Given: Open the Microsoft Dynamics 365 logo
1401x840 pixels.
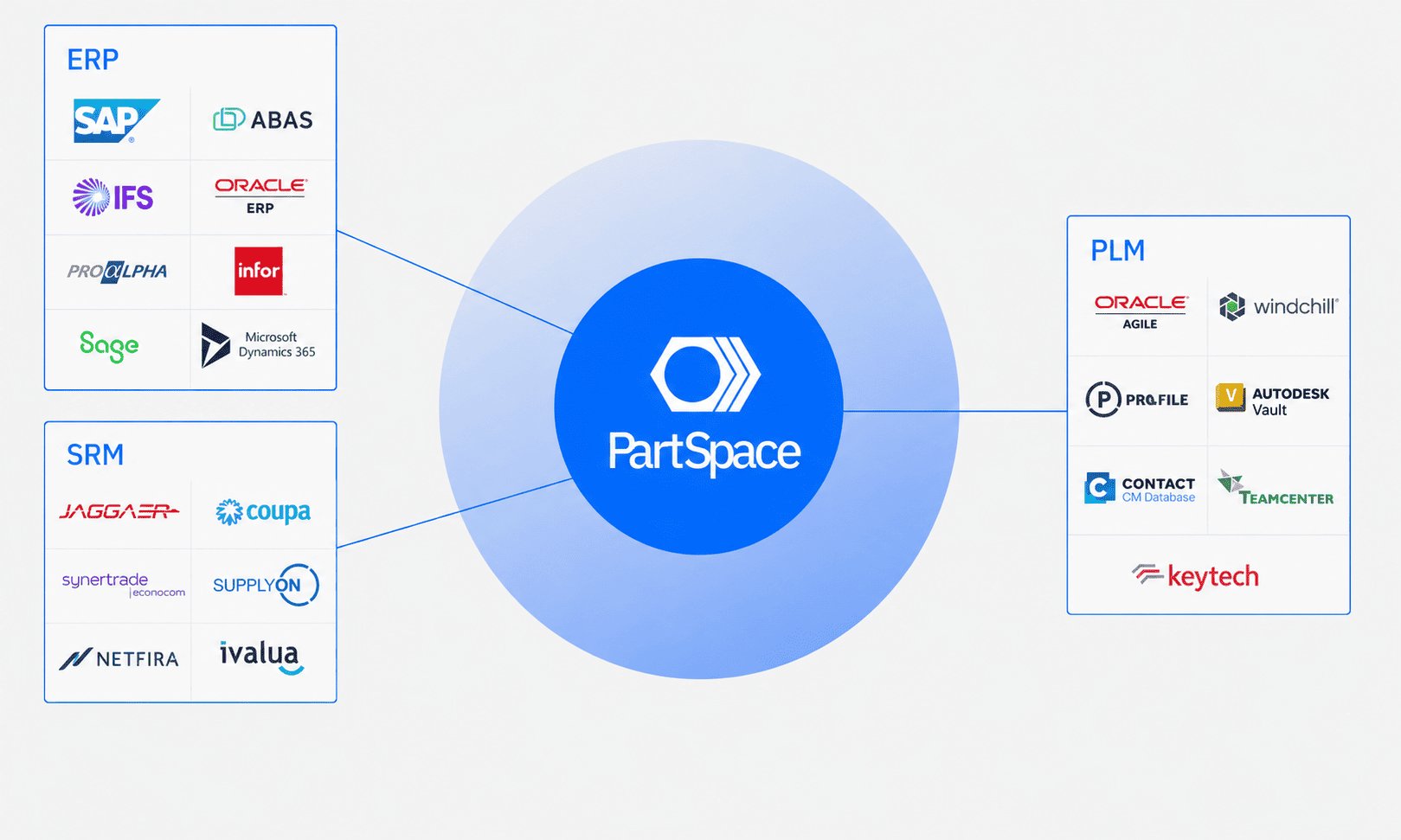Looking at the screenshot, I should [x=259, y=345].
